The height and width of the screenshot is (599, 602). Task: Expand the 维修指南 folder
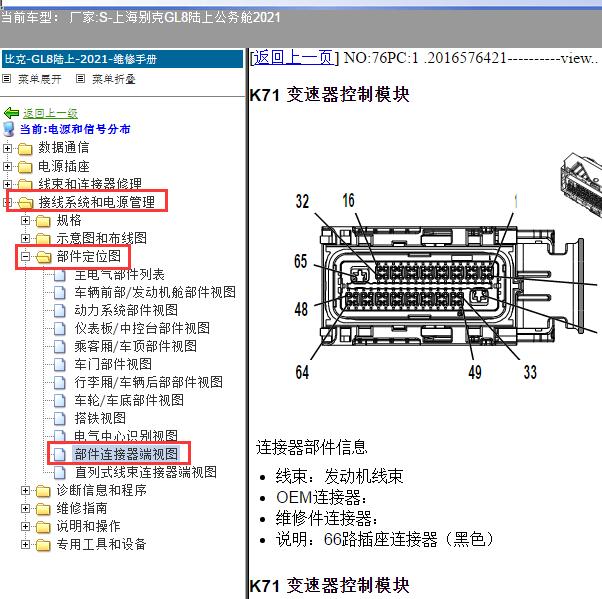[25, 508]
